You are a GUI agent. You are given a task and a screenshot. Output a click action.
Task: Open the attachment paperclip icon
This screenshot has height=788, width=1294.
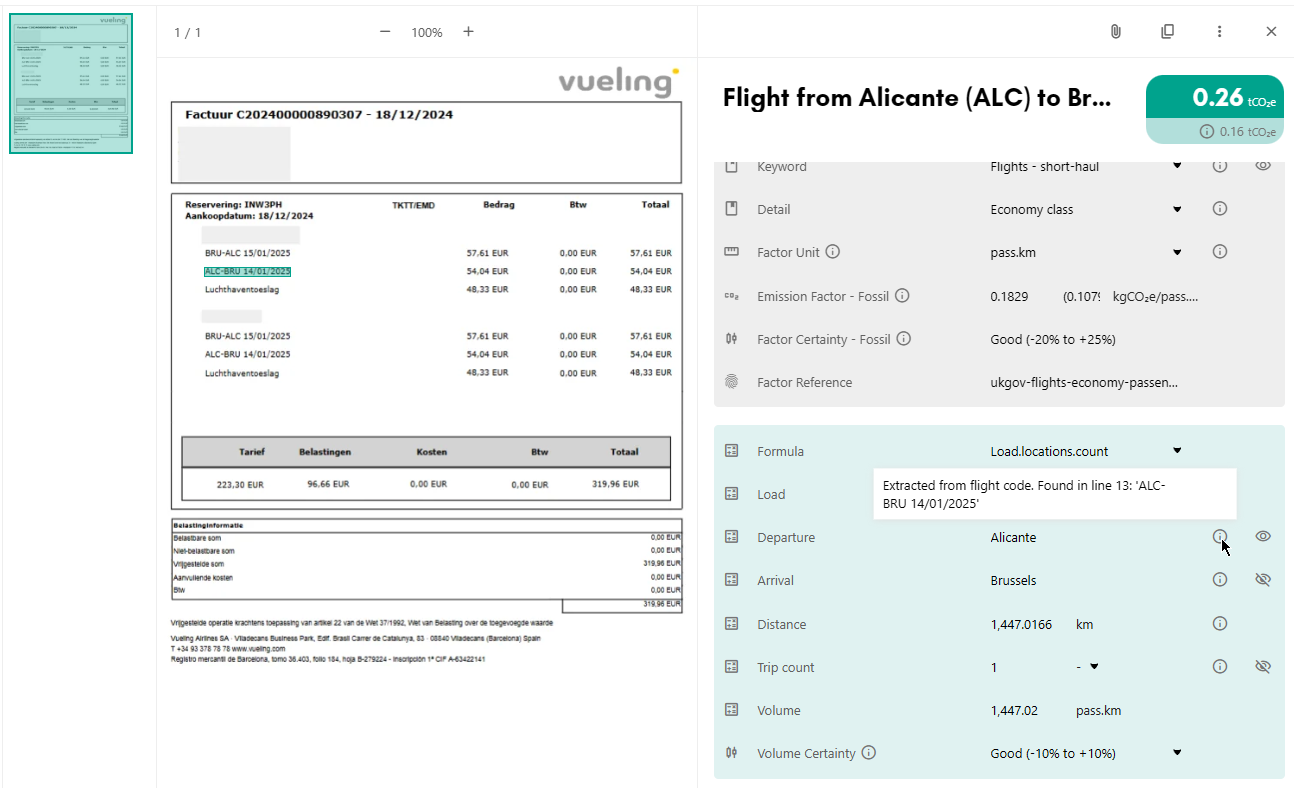tap(1115, 32)
